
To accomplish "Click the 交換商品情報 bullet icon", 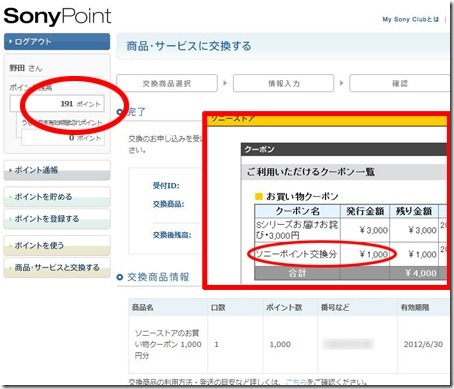I will pyautogui.click(x=120, y=277).
